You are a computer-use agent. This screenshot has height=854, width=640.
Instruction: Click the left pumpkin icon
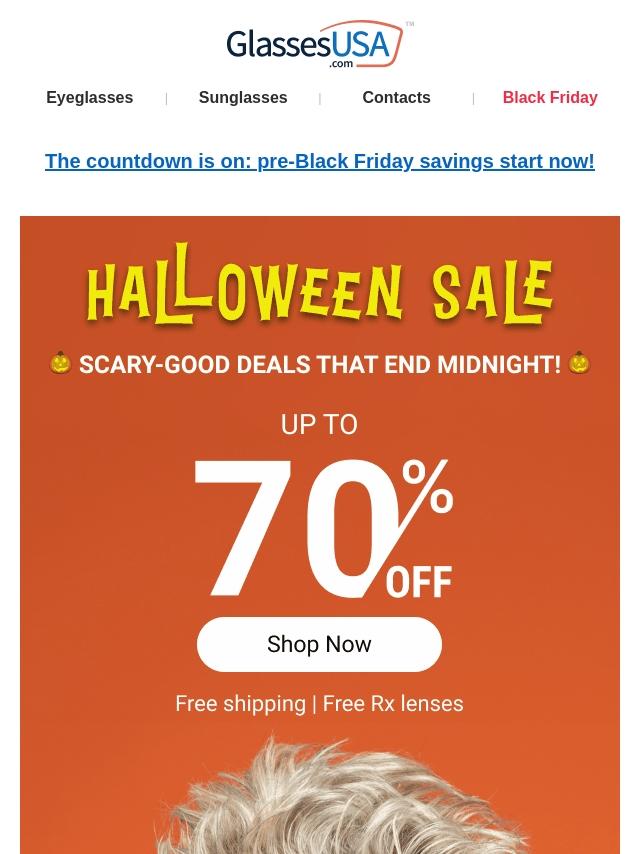[61, 362]
